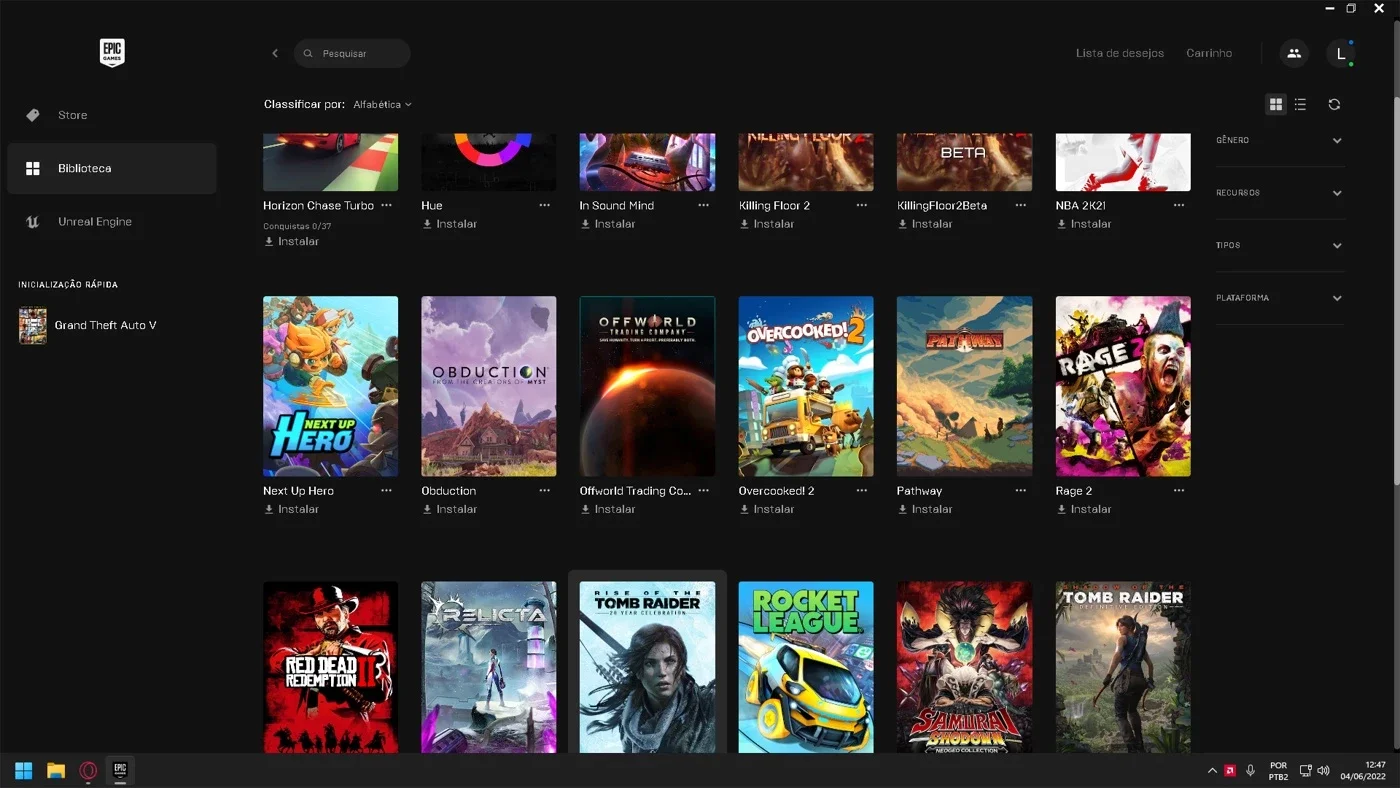
Task: Install Hue
Action: point(449,224)
